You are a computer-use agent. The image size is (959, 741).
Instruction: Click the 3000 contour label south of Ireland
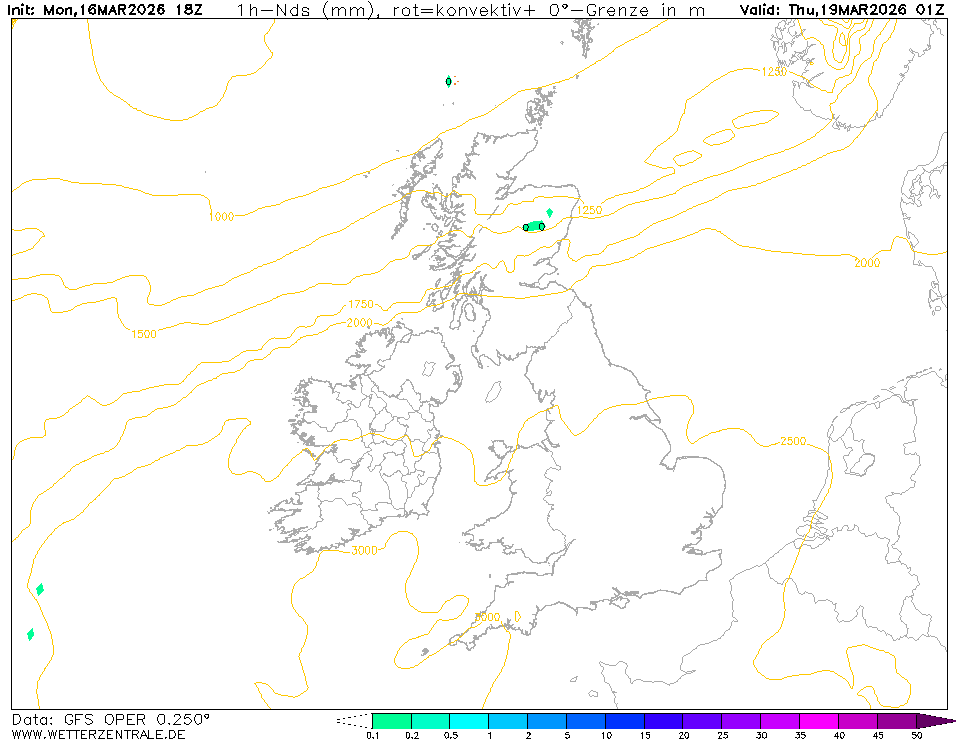(364, 551)
